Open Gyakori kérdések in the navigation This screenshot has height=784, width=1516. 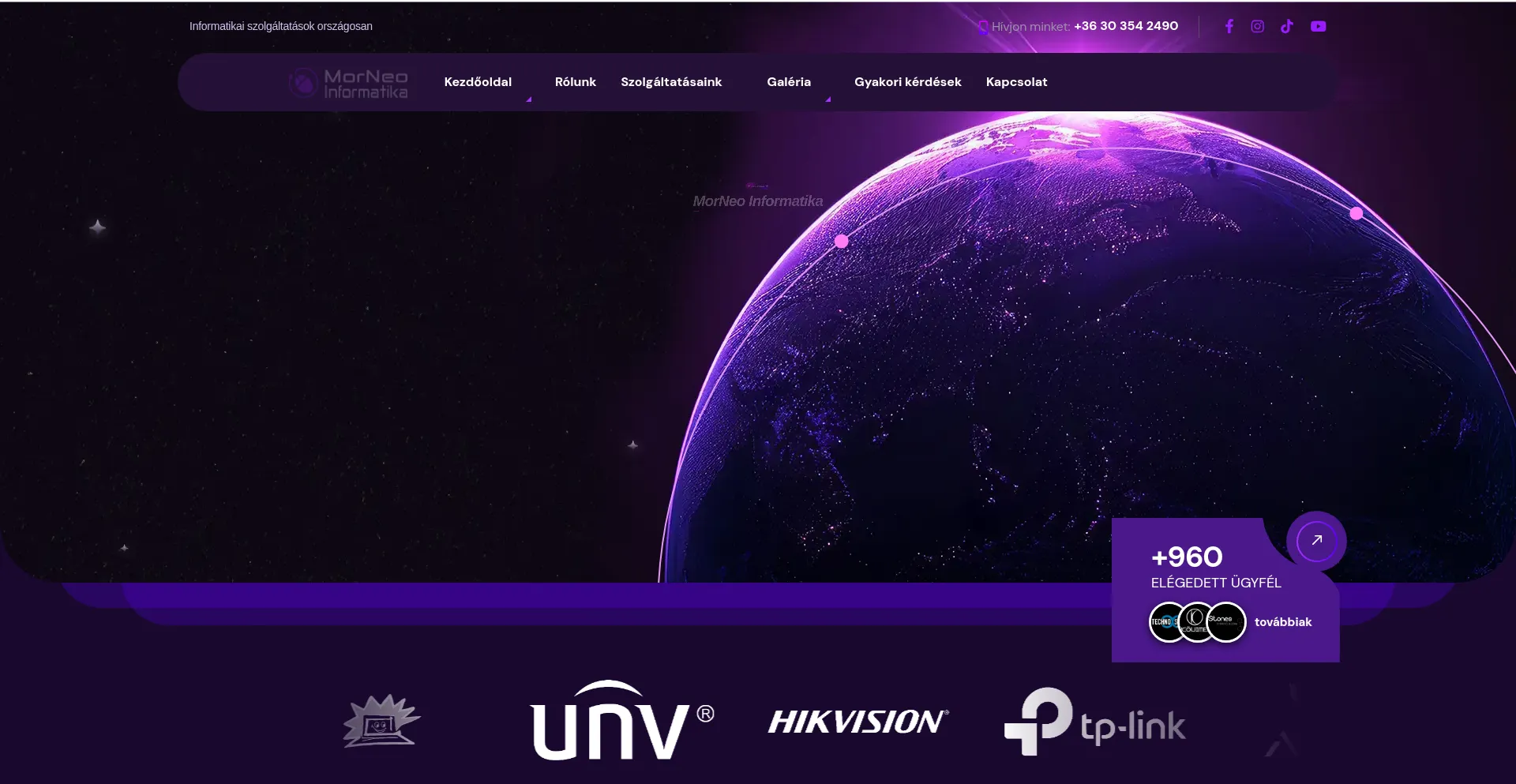point(907,82)
